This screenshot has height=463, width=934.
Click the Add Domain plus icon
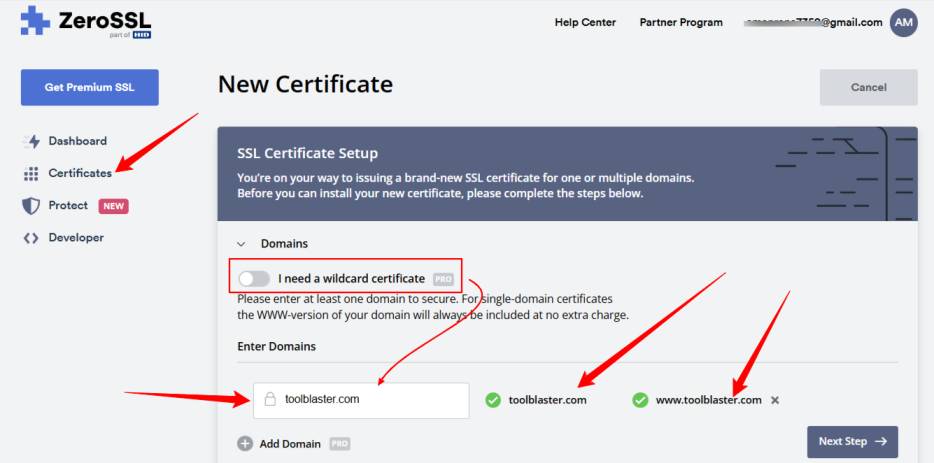tap(245, 444)
